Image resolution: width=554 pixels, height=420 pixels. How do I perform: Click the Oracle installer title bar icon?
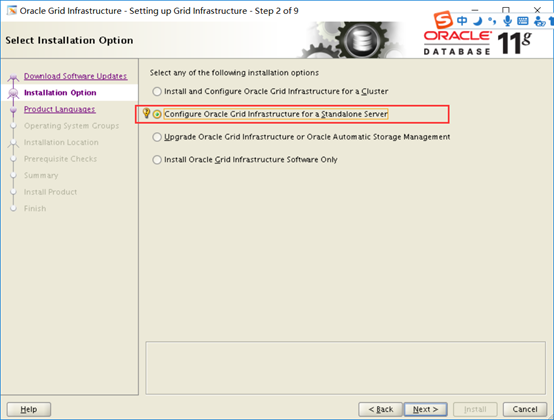coord(12,11)
